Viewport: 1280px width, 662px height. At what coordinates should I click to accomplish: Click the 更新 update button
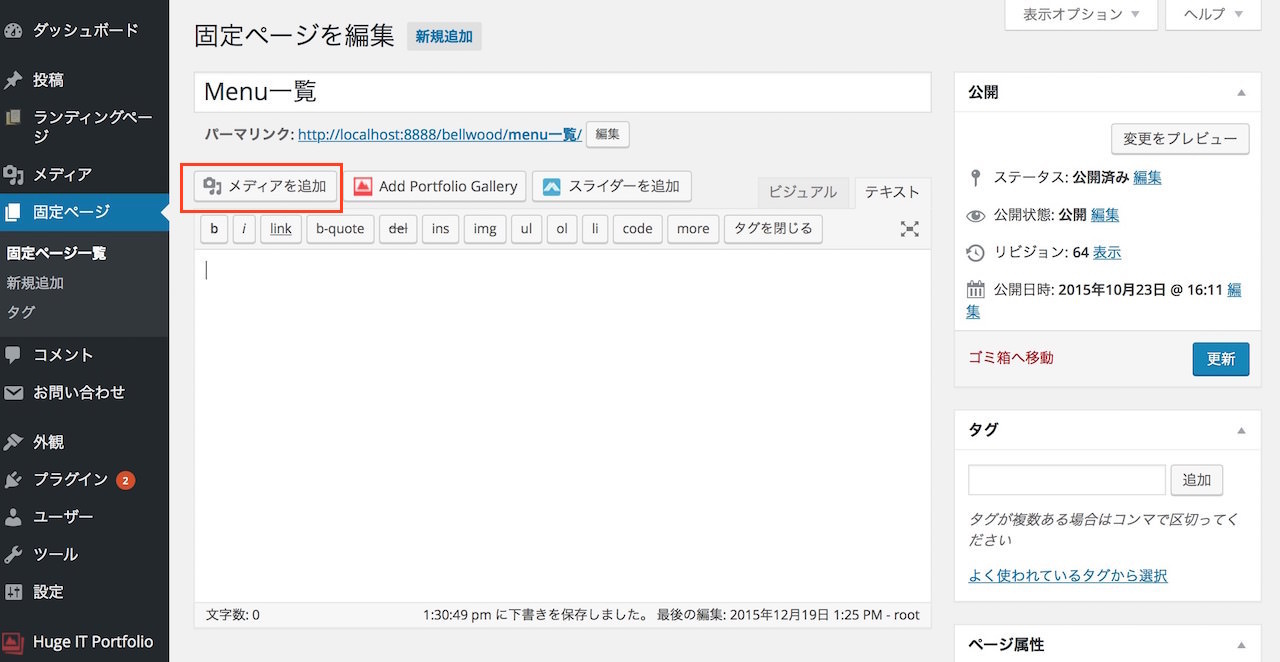coord(1220,358)
